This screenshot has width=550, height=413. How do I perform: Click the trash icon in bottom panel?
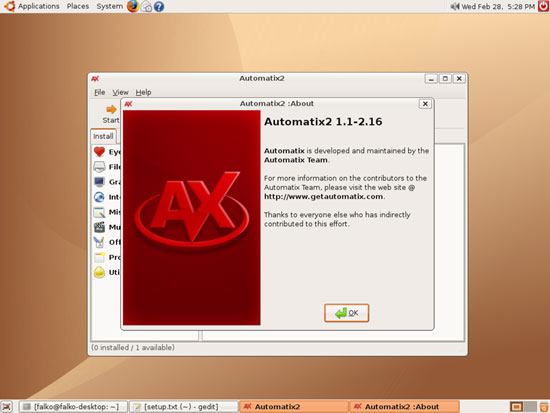pos(544,407)
